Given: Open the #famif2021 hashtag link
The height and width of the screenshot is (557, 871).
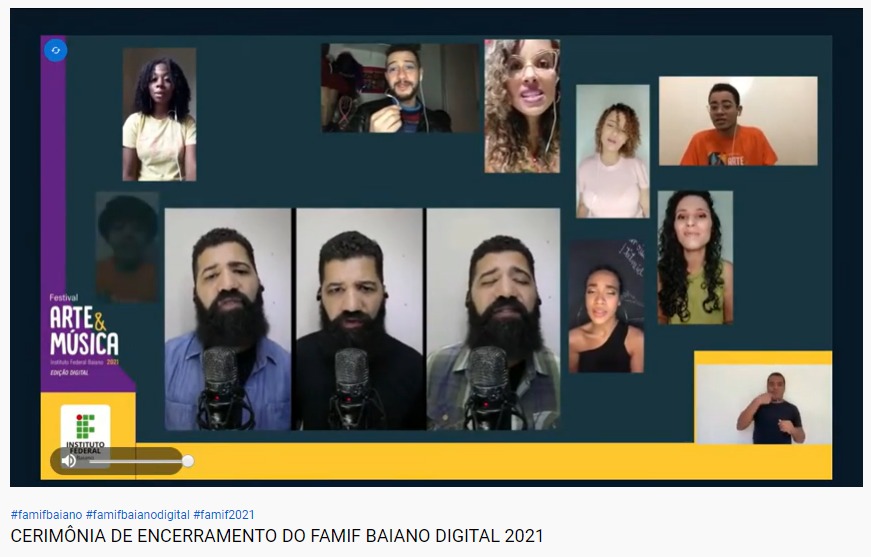Looking at the screenshot, I should (224, 515).
